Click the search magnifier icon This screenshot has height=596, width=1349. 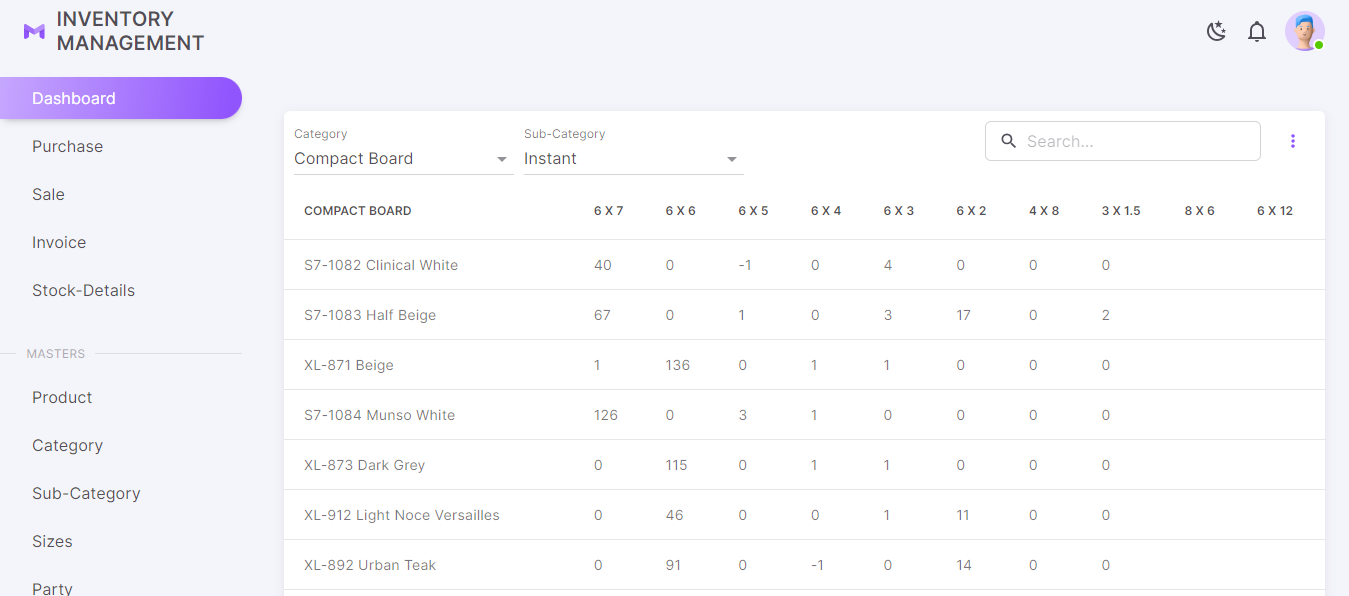(x=1009, y=141)
